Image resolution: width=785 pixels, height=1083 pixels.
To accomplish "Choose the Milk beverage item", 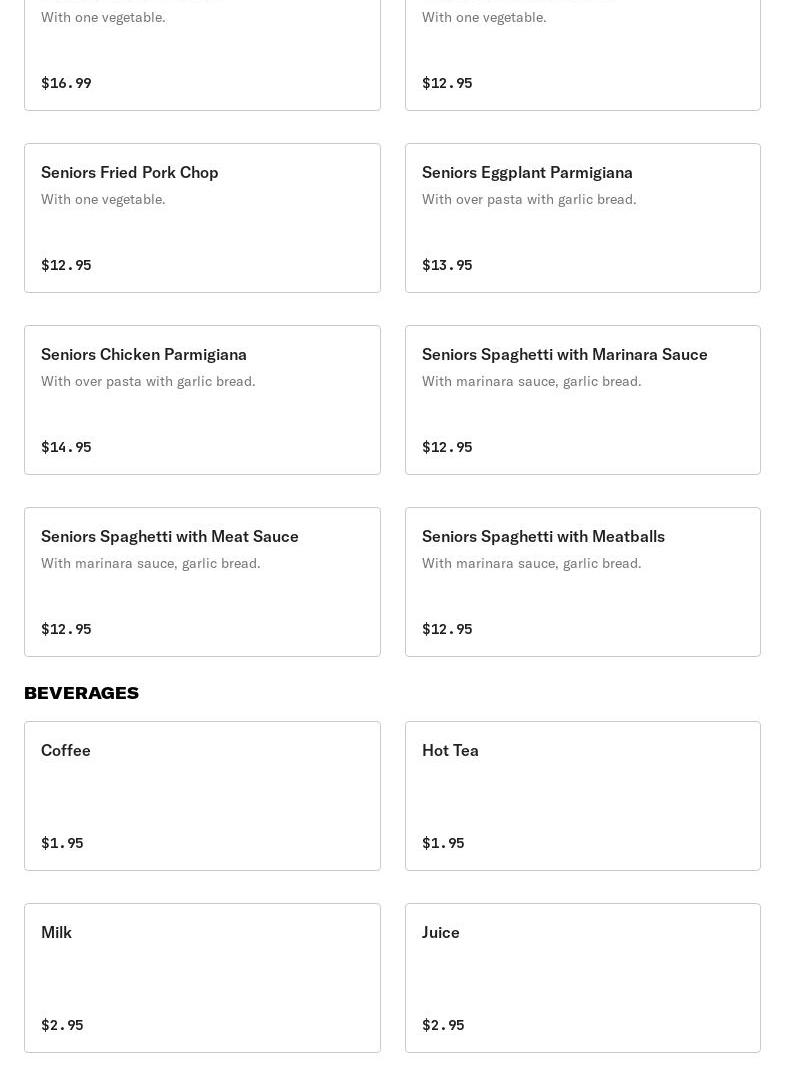I will pos(57,932).
